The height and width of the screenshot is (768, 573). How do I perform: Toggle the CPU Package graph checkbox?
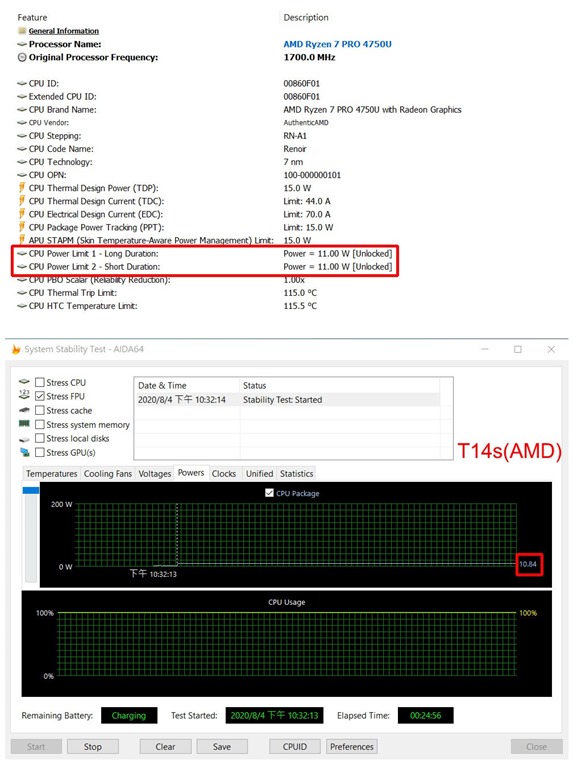point(269,493)
